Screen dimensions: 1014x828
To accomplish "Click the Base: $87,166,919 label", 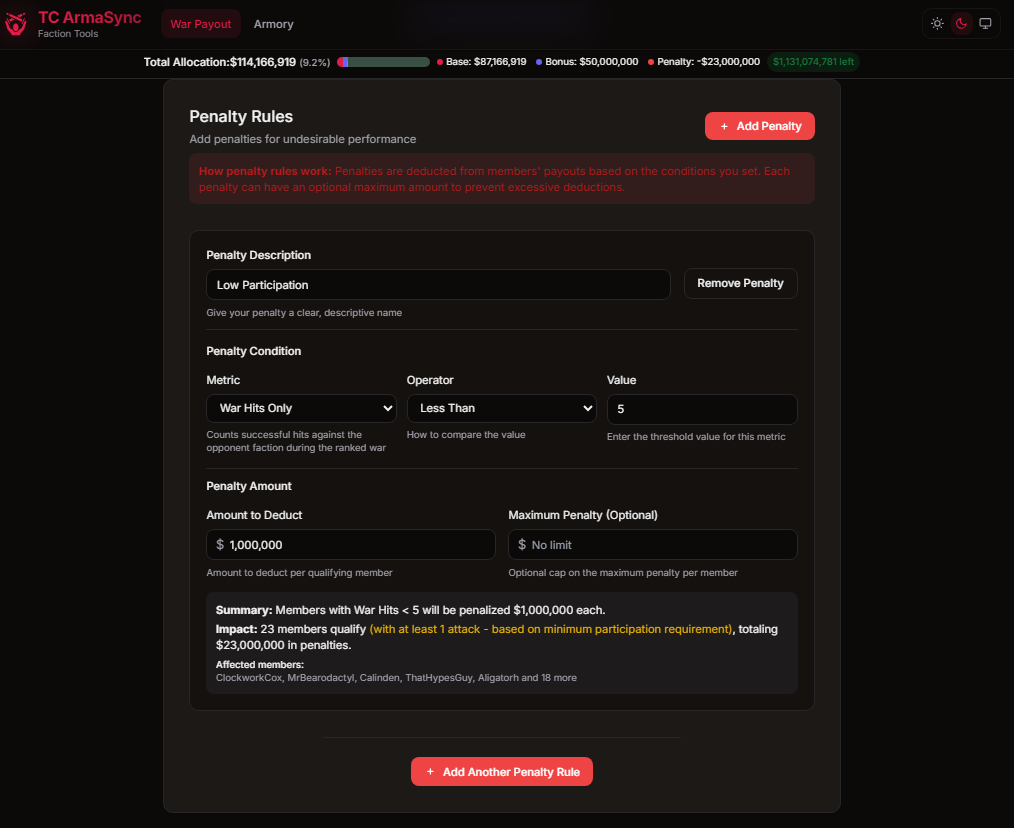I will click(482, 62).
